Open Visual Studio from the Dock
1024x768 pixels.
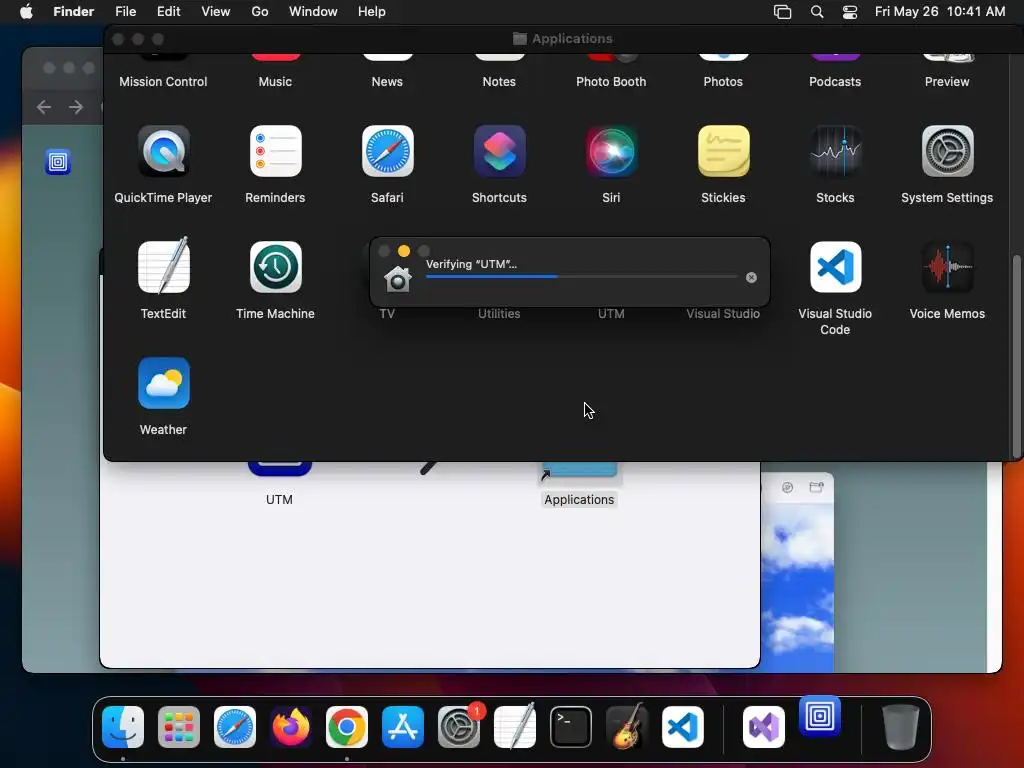click(764, 727)
